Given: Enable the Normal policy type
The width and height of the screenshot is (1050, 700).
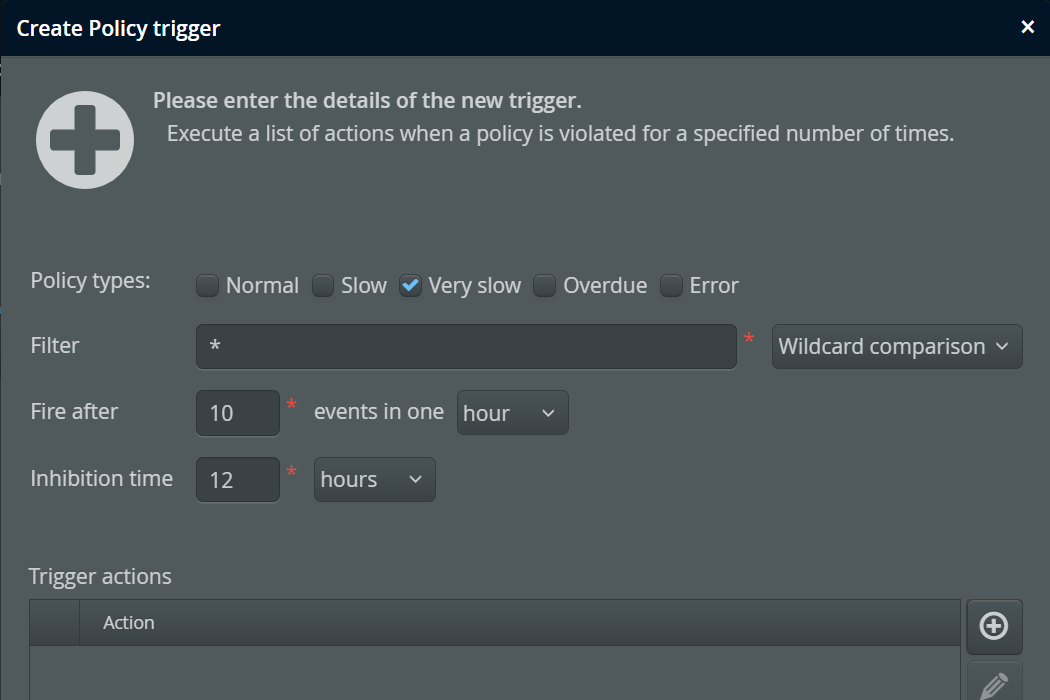Looking at the screenshot, I should [x=208, y=286].
